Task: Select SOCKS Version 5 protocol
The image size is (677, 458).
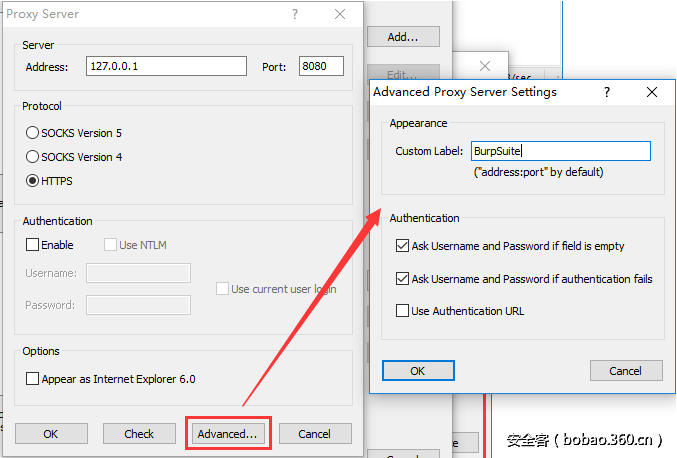Action: point(32,133)
